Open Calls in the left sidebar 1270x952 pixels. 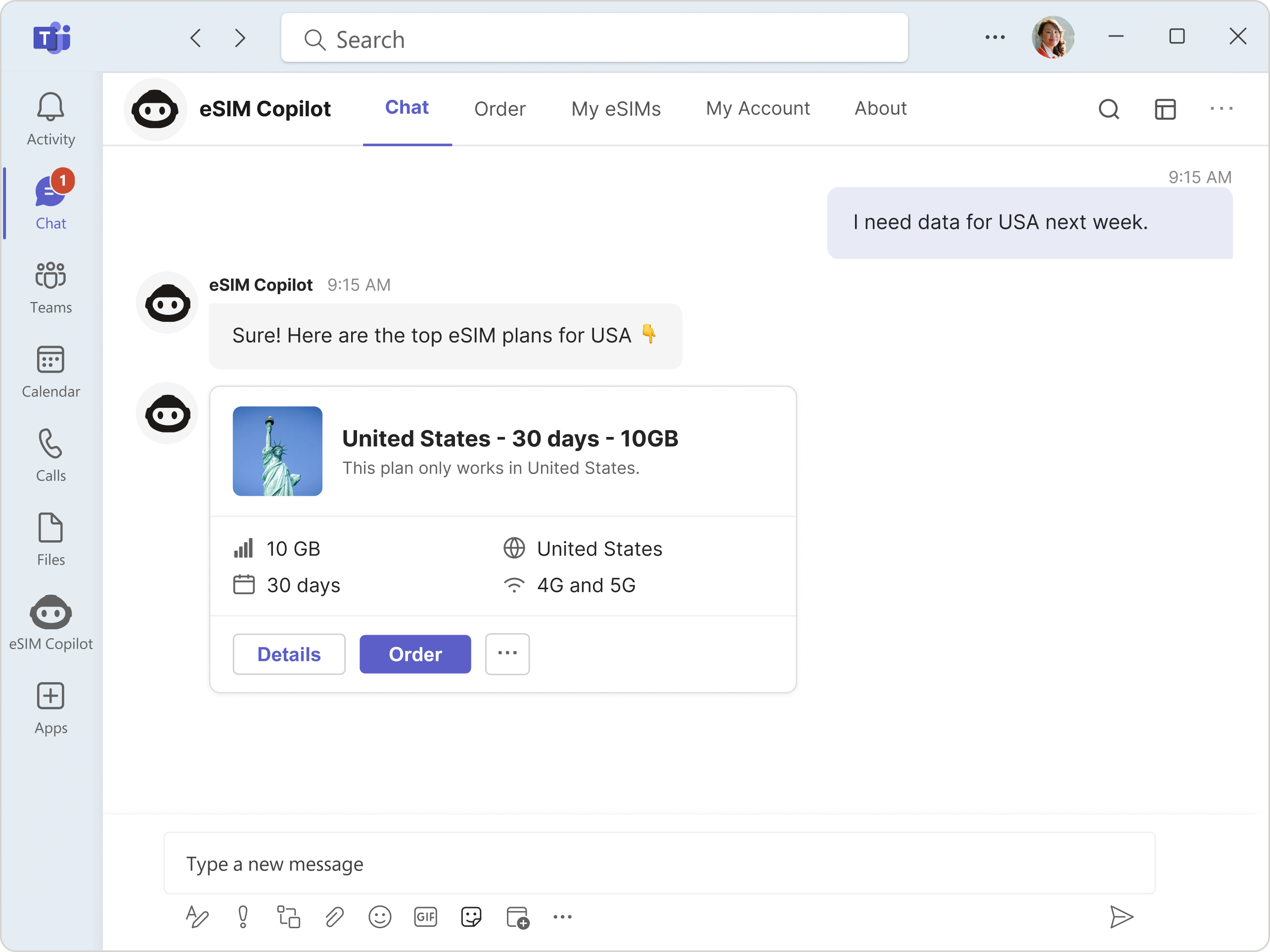(50, 455)
